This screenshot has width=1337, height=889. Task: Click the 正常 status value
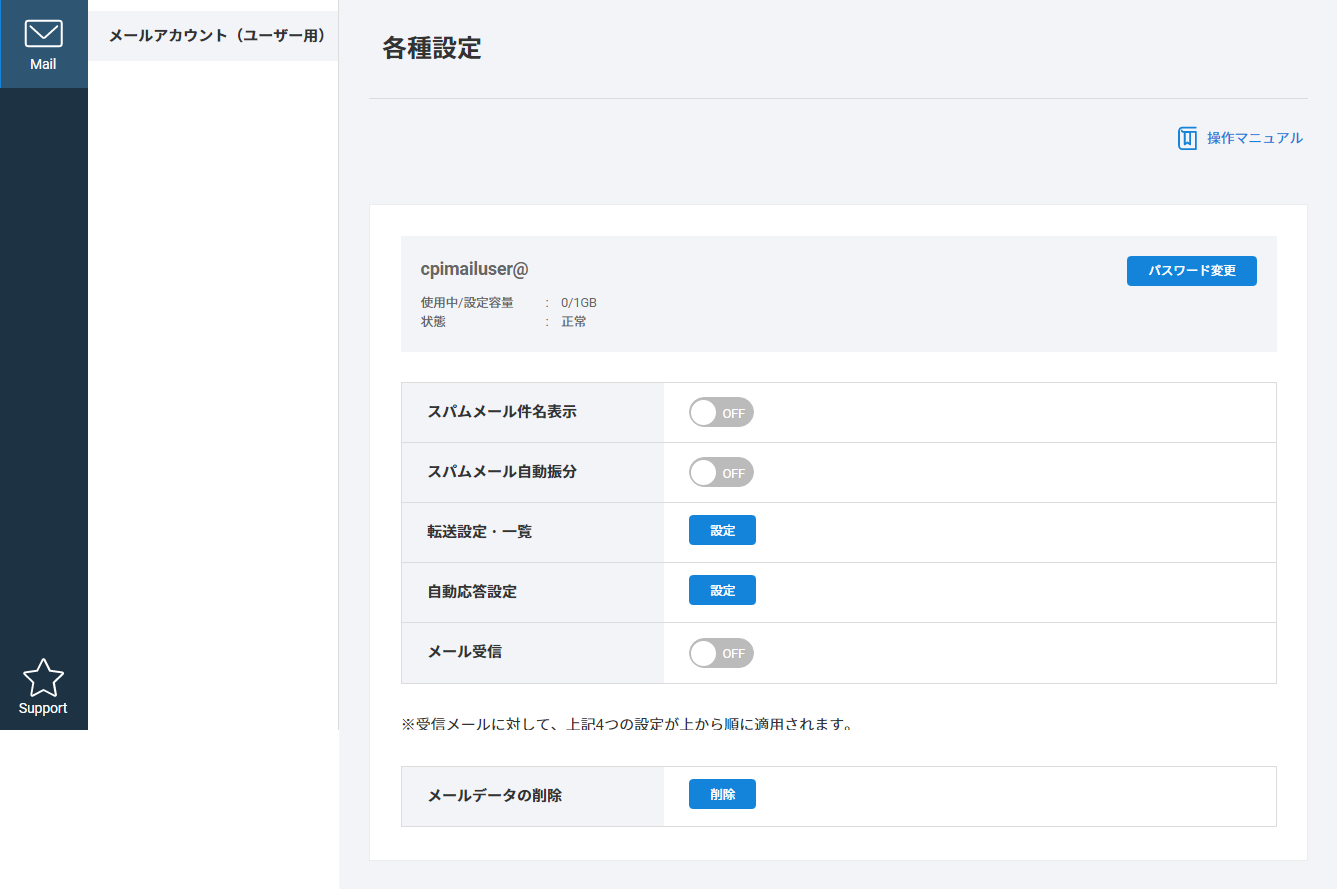[573, 322]
